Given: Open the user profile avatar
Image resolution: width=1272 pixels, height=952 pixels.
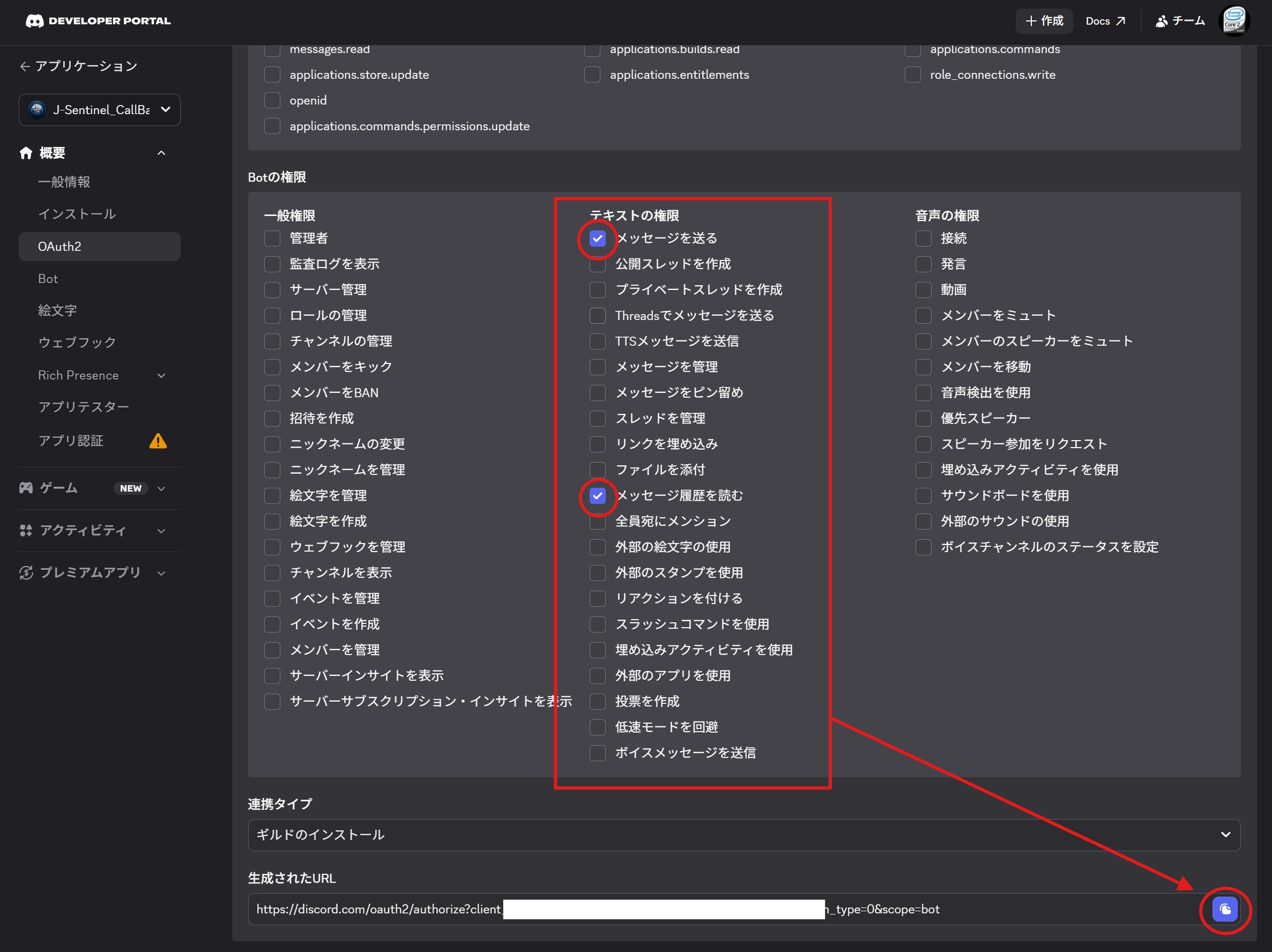Looking at the screenshot, I should click(1233, 21).
